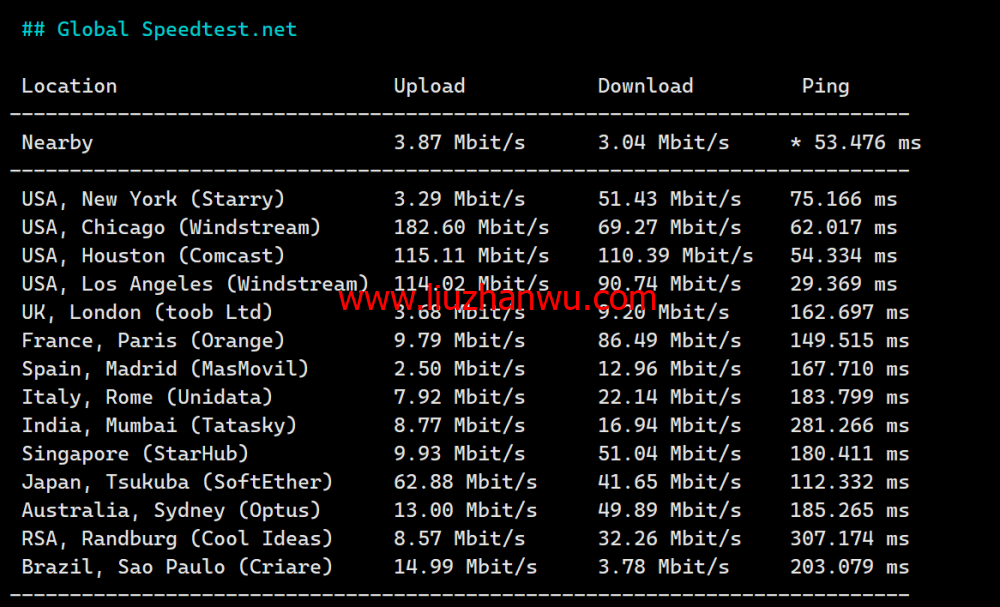Select "Australia, Sydney (Optus)" row label
This screenshot has height=607, width=1000.
point(171,510)
